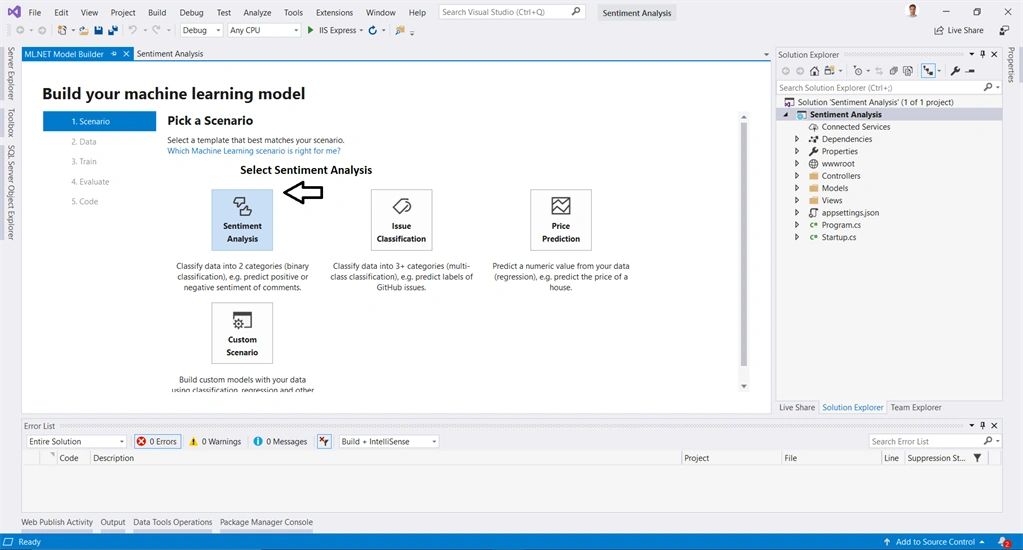
Task: Toggle the 0 Warnings filter
Action: point(215,442)
